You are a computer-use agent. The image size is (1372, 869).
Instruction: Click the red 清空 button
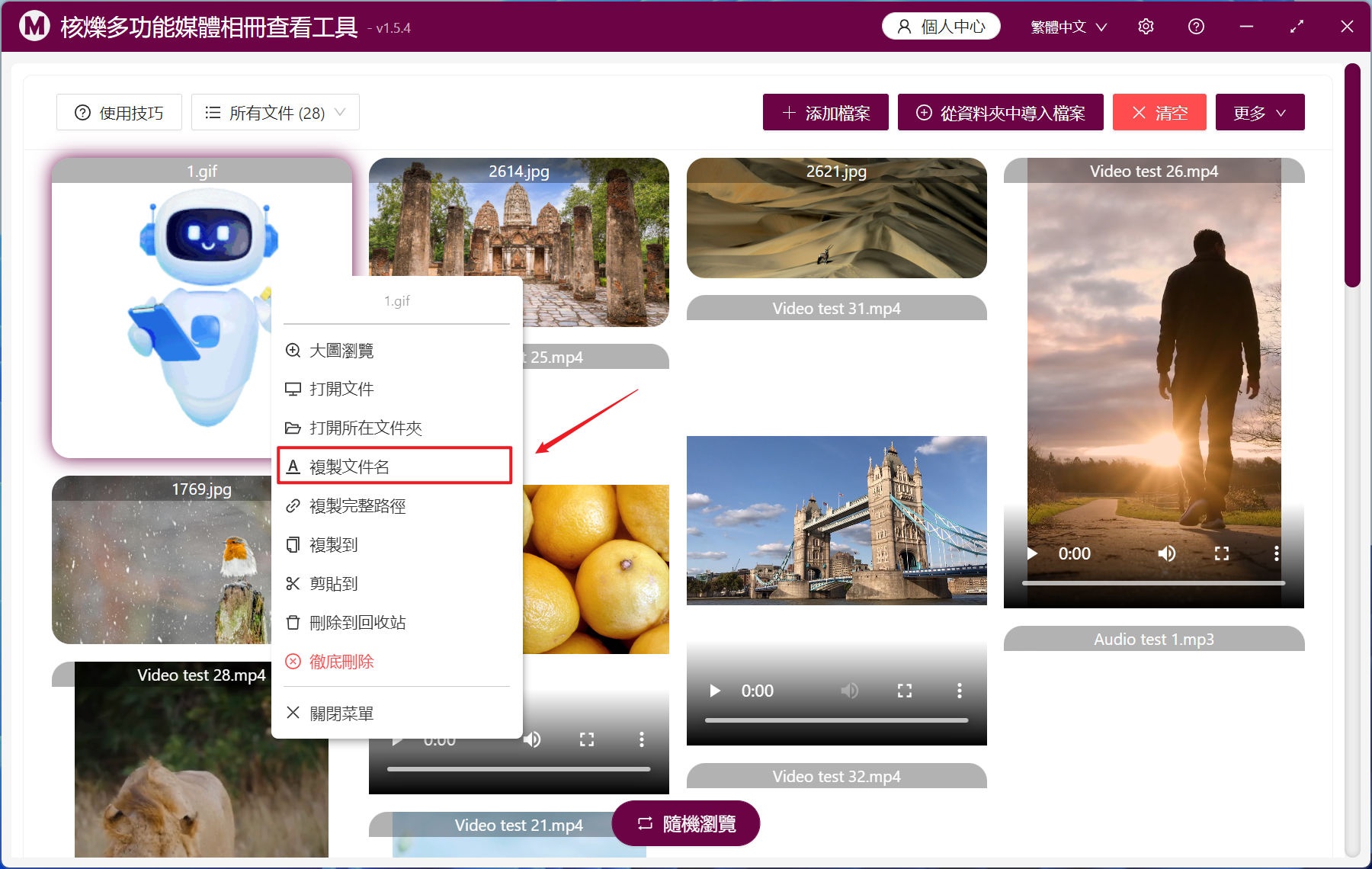tap(1159, 113)
